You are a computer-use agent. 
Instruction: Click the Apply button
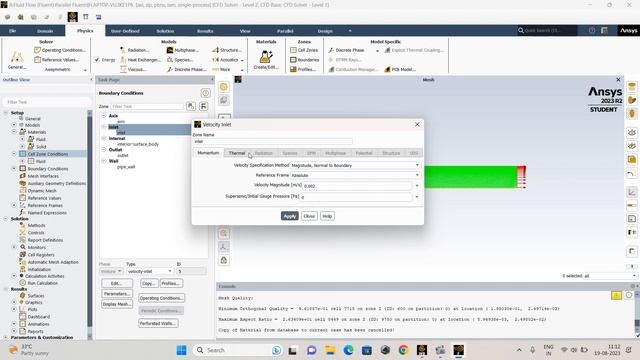point(290,216)
